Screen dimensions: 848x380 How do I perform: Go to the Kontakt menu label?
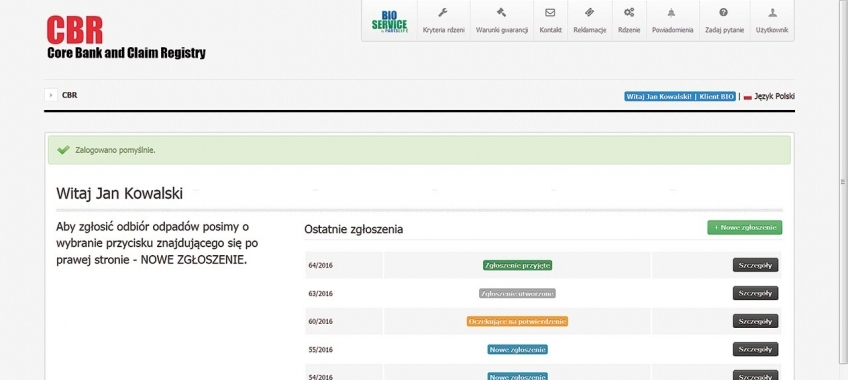(551, 30)
